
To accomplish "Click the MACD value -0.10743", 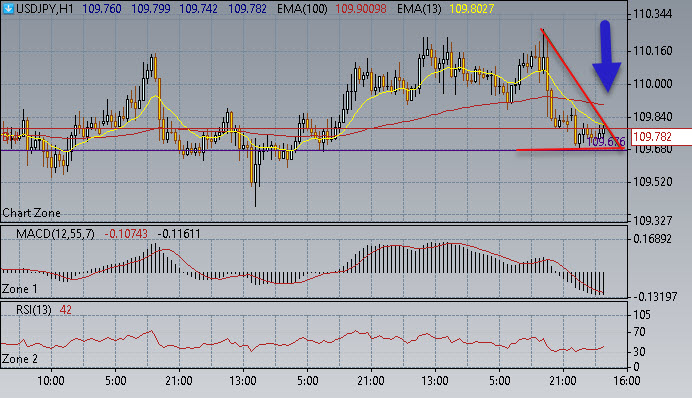I will 126,233.
